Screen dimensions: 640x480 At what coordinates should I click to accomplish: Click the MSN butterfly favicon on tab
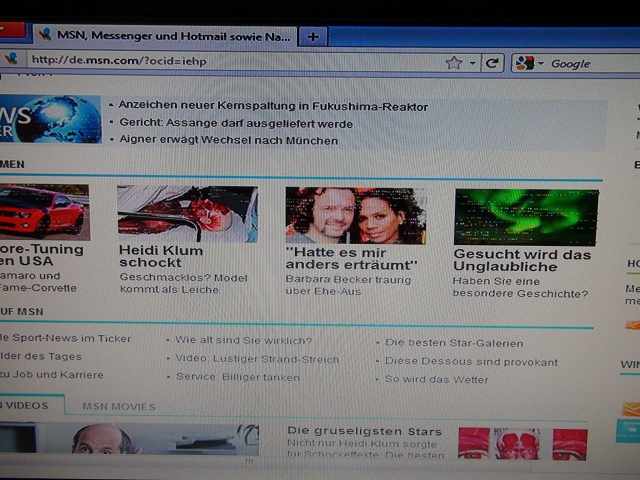tap(44, 34)
